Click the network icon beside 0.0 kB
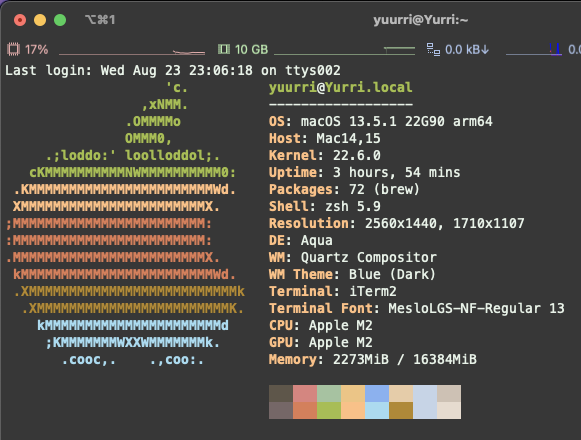This screenshot has height=440, width=581. 433,49
